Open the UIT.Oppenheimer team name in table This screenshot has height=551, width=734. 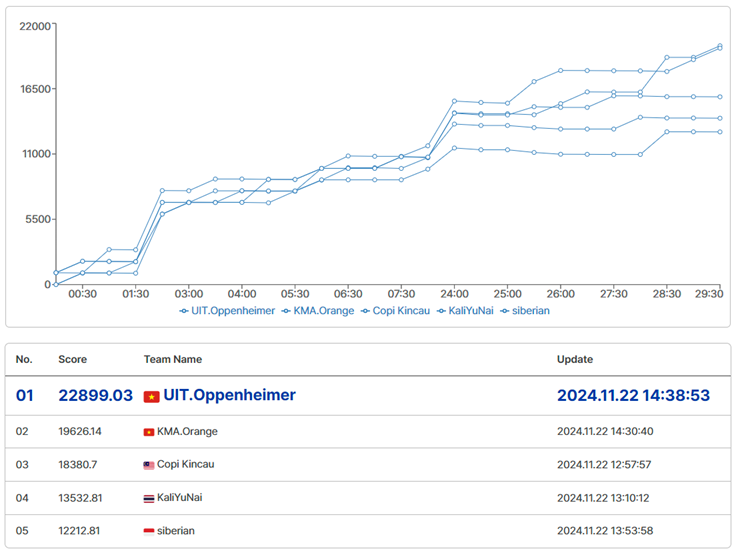(229, 395)
